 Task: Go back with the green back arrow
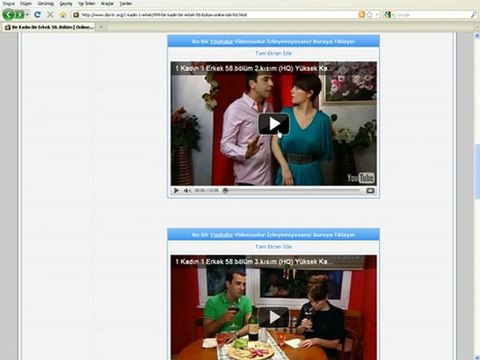click(8, 14)
